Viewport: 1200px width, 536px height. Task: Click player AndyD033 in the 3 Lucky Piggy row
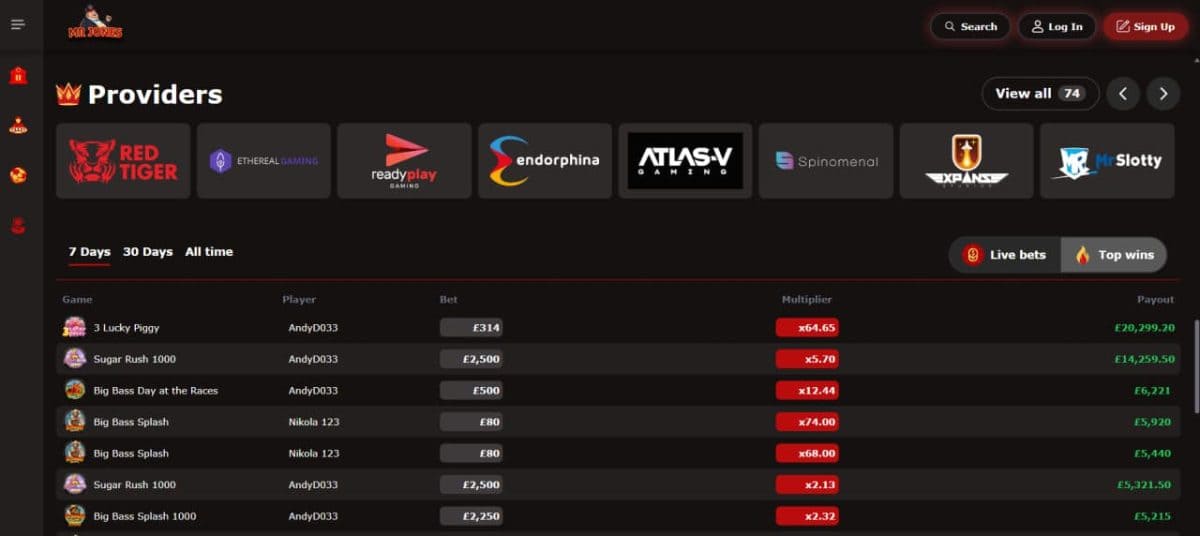pyautogui.click(x=313, y=328)
